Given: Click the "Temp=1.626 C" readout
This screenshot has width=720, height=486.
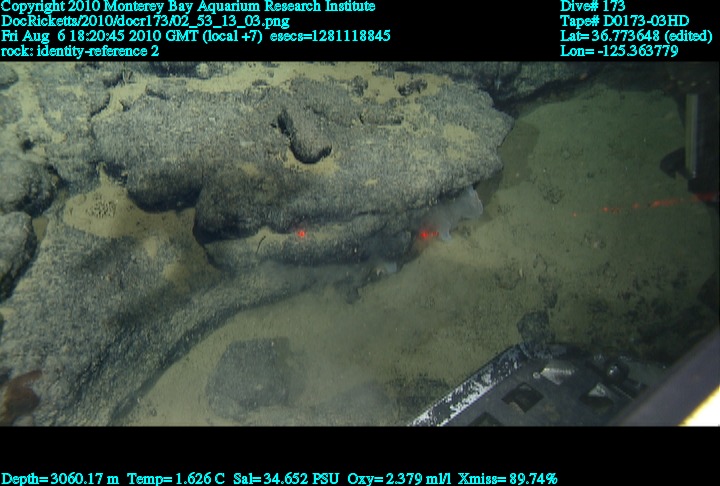Looking at the screenshot, I should pos(176,479).
